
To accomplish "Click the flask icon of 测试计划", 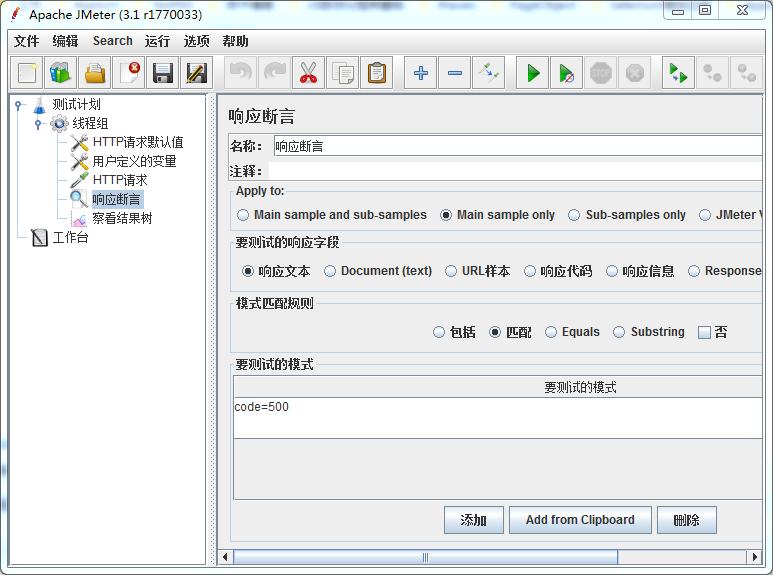I will [x=39, y=104].
